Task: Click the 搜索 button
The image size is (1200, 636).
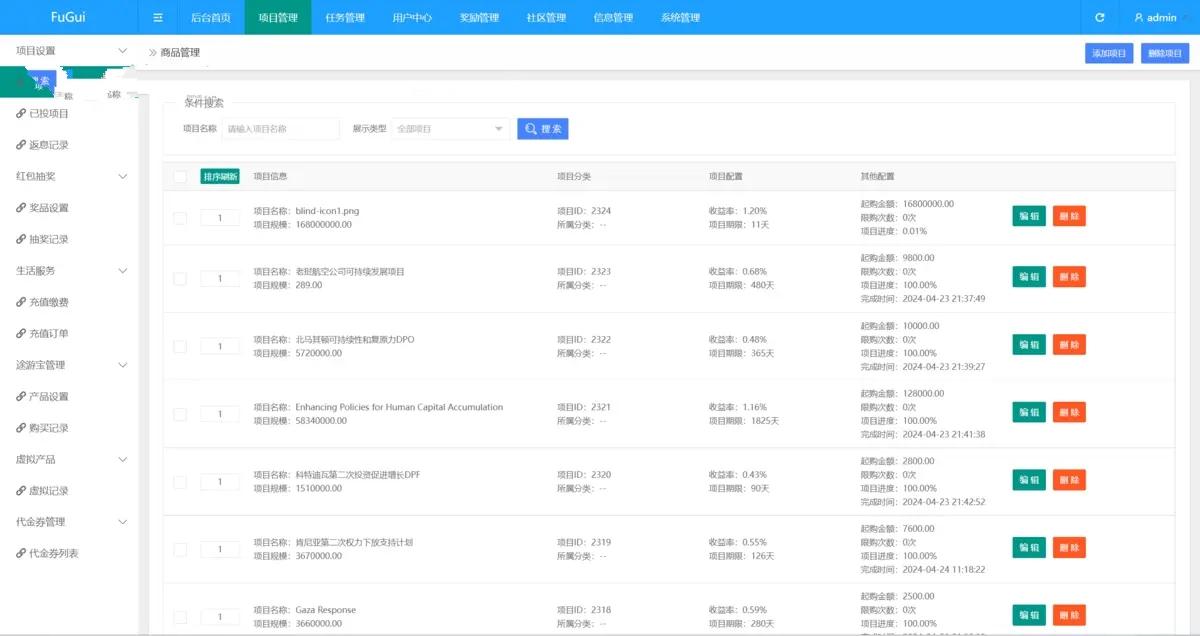Action: pos(543,129)
